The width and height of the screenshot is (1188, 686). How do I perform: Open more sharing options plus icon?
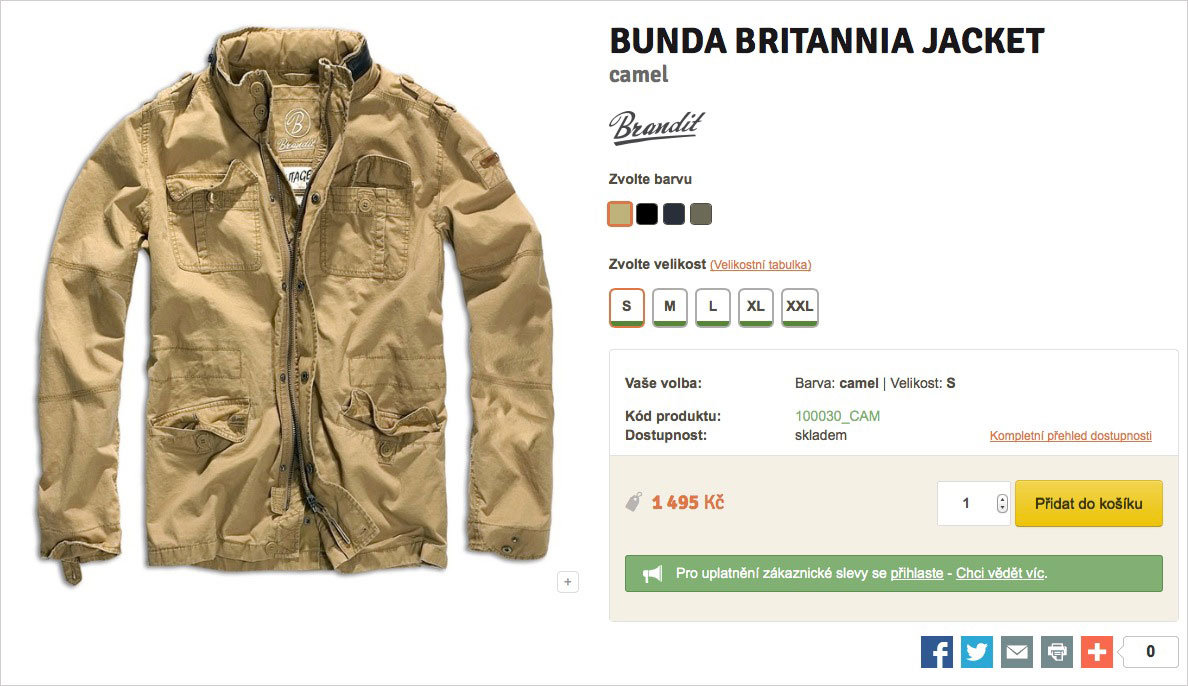click(x=1097, y=652)
